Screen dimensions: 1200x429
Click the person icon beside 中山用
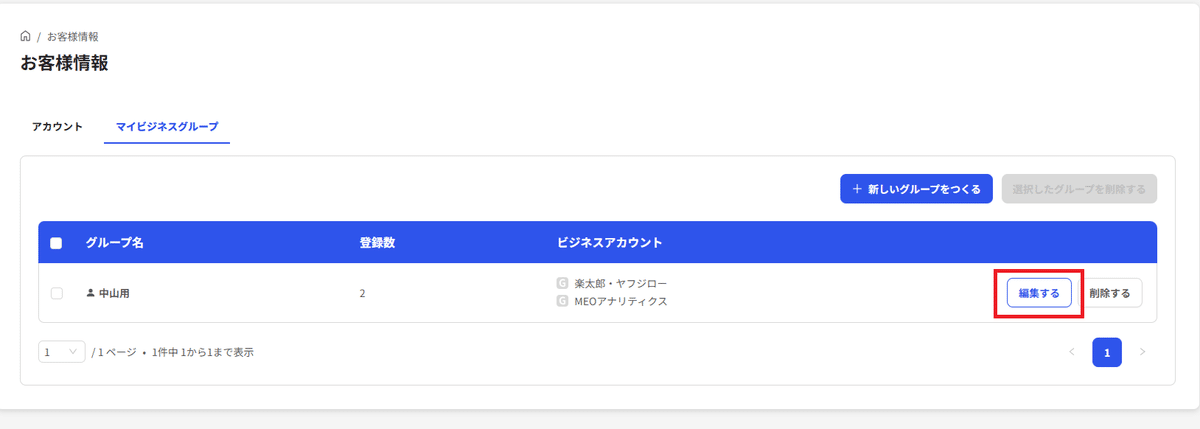tap(90, 293)
